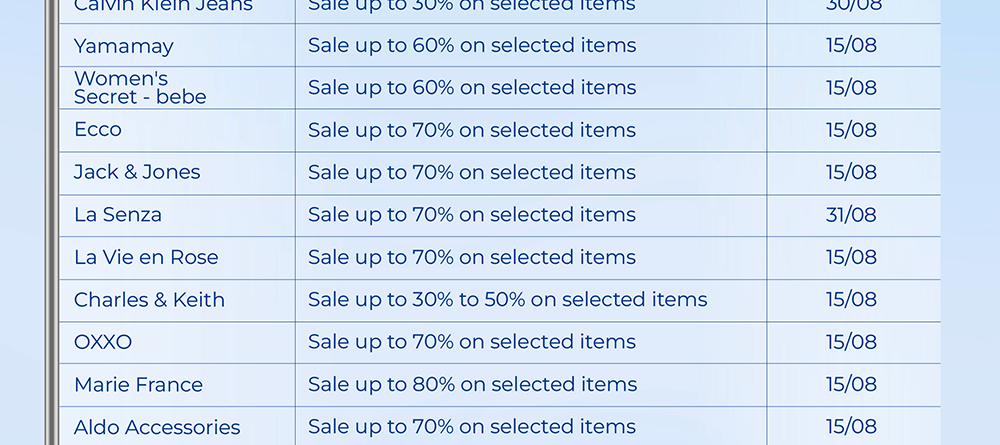Select the 80% sale offer text
The height and width of the screenshot is (445, 1000).
[472, 385]
